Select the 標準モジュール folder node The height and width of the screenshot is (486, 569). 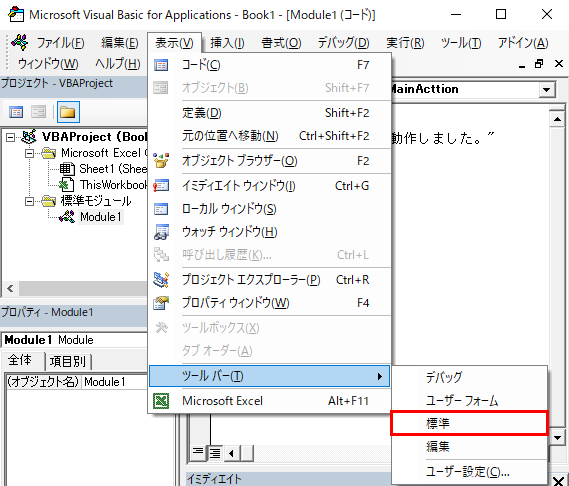pos(95,201)
